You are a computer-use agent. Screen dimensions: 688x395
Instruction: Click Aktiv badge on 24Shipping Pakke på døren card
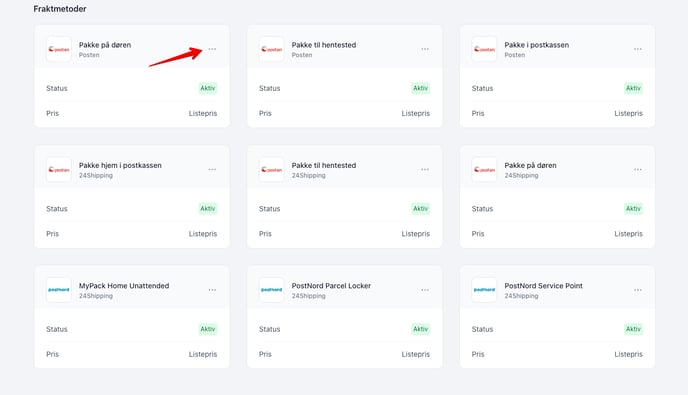pyautogui.click(x=634, y=208)
